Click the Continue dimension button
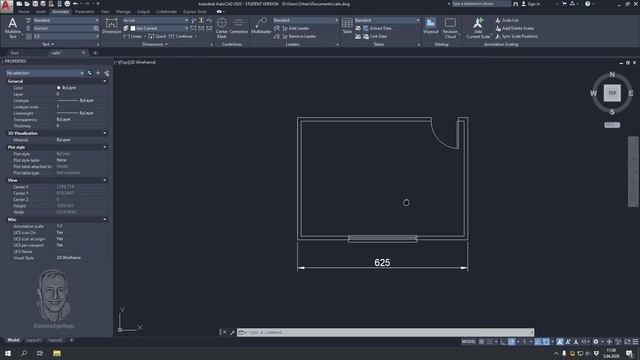Viewport: 640px width, 360px height. 181,36
